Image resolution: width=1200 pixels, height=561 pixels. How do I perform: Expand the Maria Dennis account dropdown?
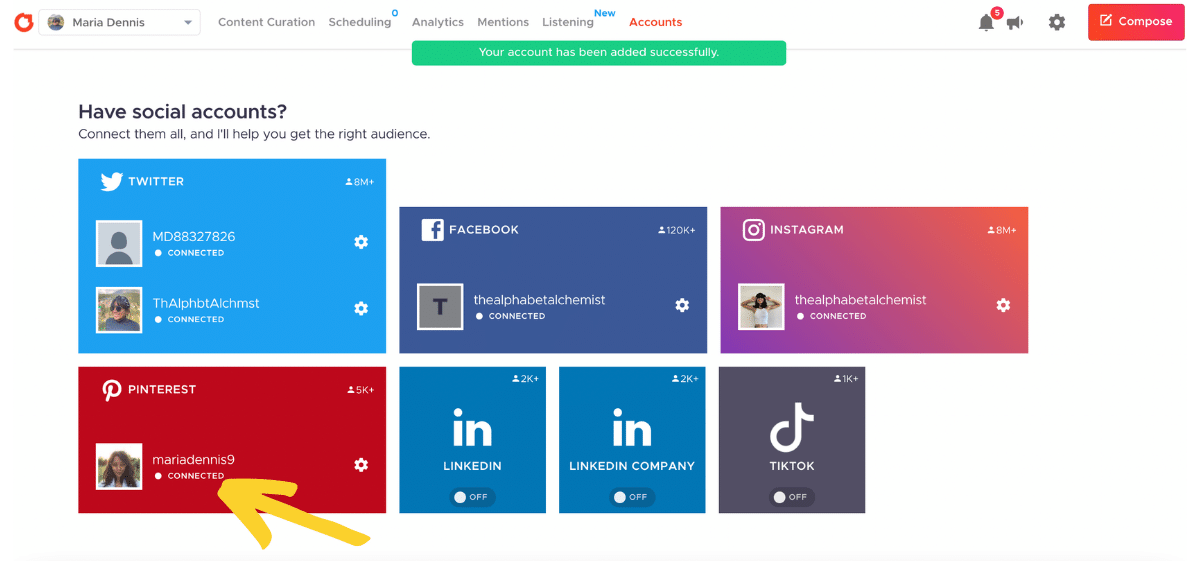tap(119, 22)
